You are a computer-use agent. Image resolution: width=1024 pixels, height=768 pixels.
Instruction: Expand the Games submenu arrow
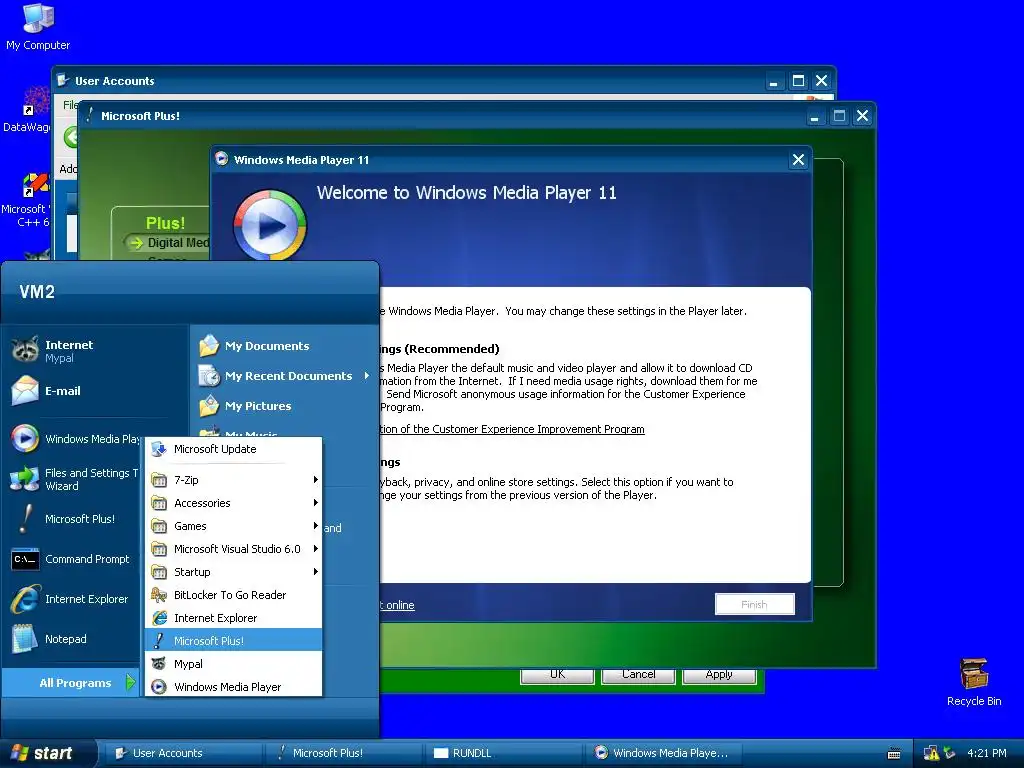(x=315, y=526)
